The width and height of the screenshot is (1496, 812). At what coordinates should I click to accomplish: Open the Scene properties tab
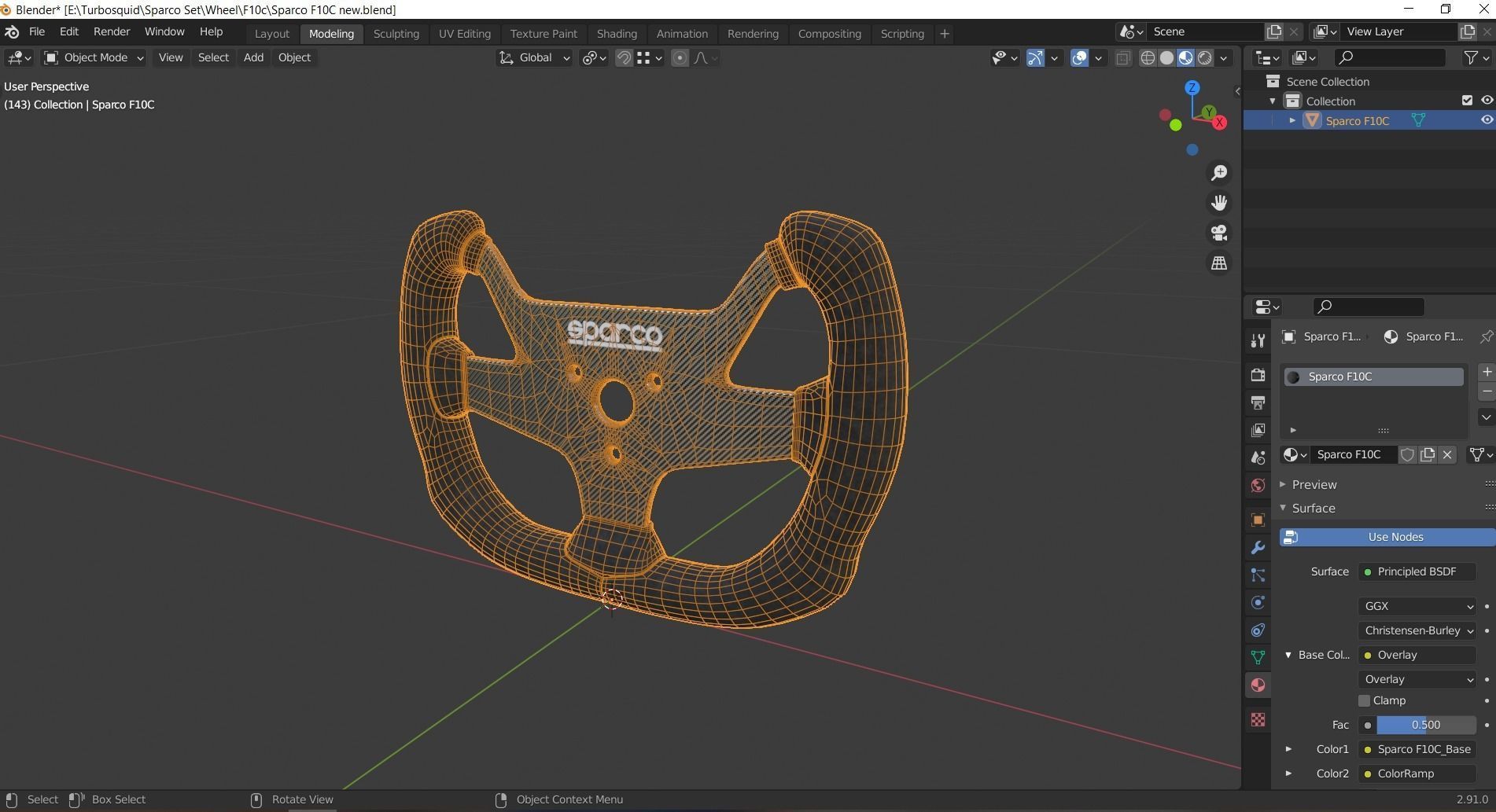point(1258,457)
